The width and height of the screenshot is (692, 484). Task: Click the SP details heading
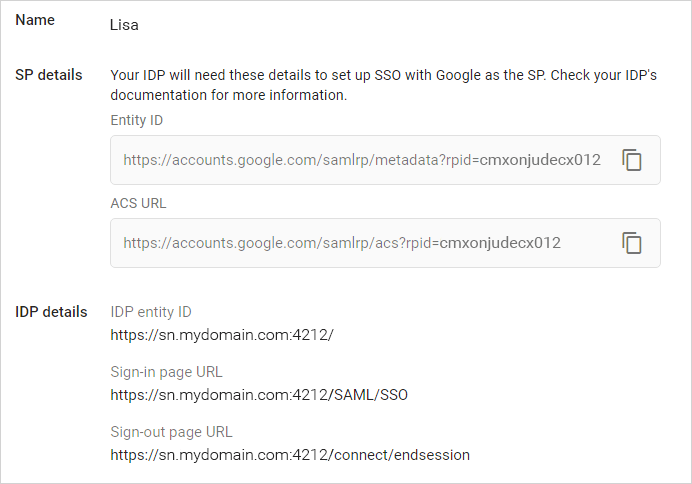tap(49, 74)
